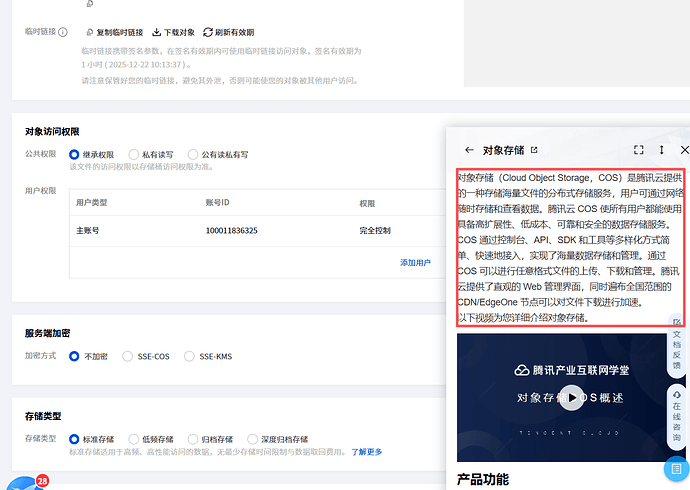Select 不加密 encryption option

pos(74,356)
